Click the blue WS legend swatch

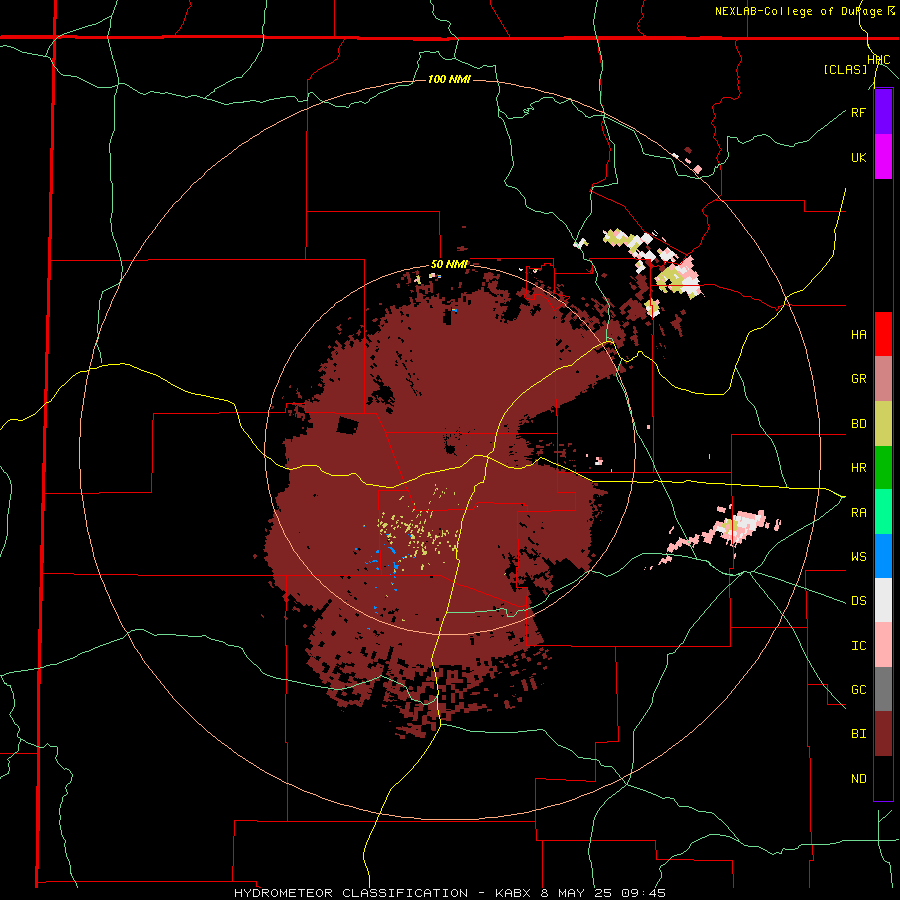[x=883, y=556]
